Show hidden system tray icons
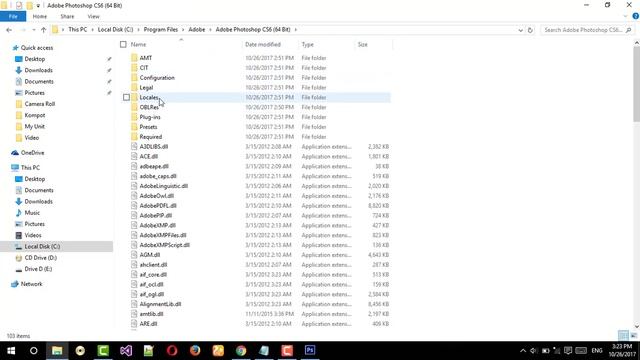This screenshot has height=360, width=640. [523, 351]
